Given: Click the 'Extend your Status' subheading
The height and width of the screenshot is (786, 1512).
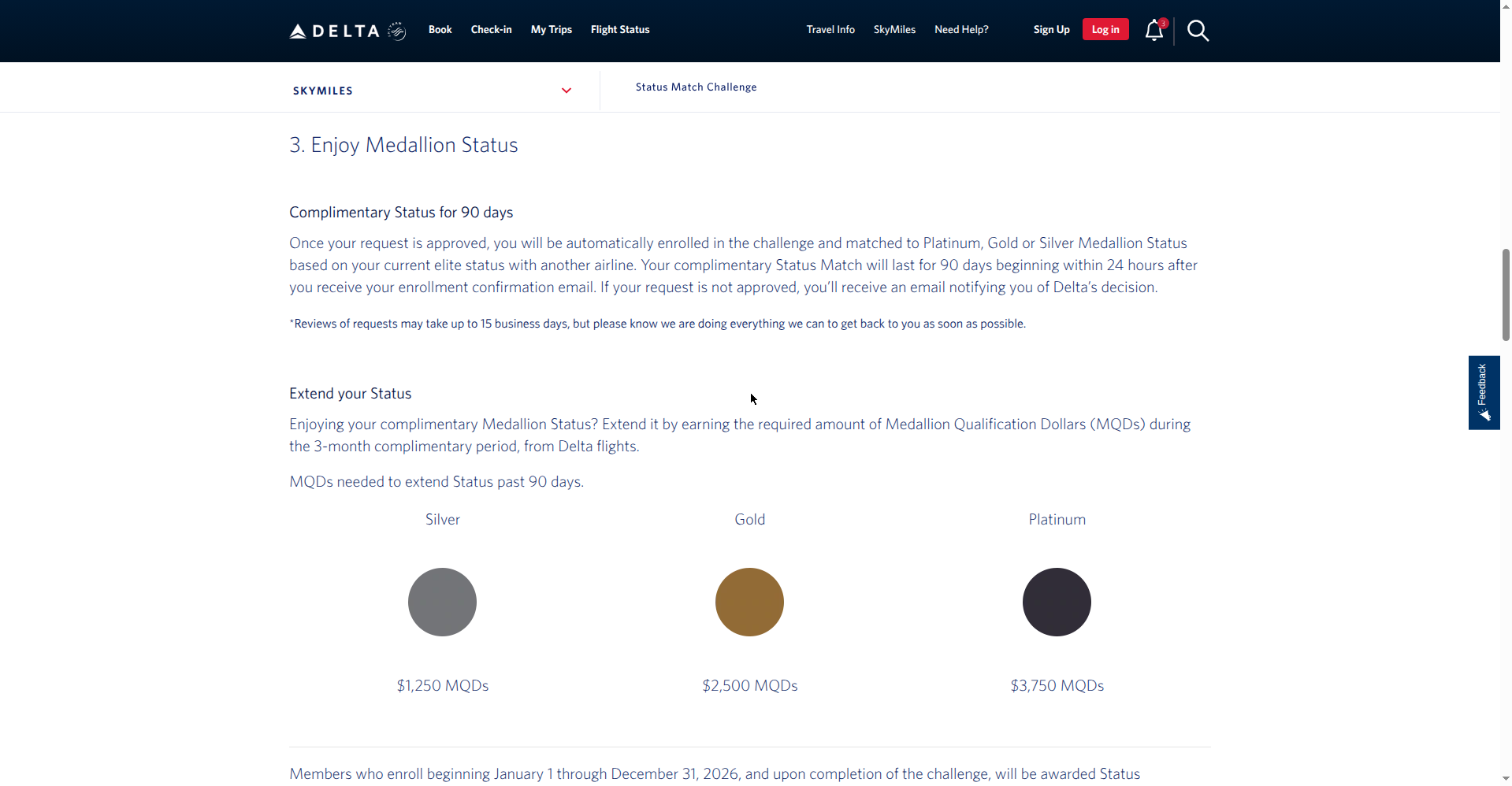Looking at the screenshot, I should [350, 394].
